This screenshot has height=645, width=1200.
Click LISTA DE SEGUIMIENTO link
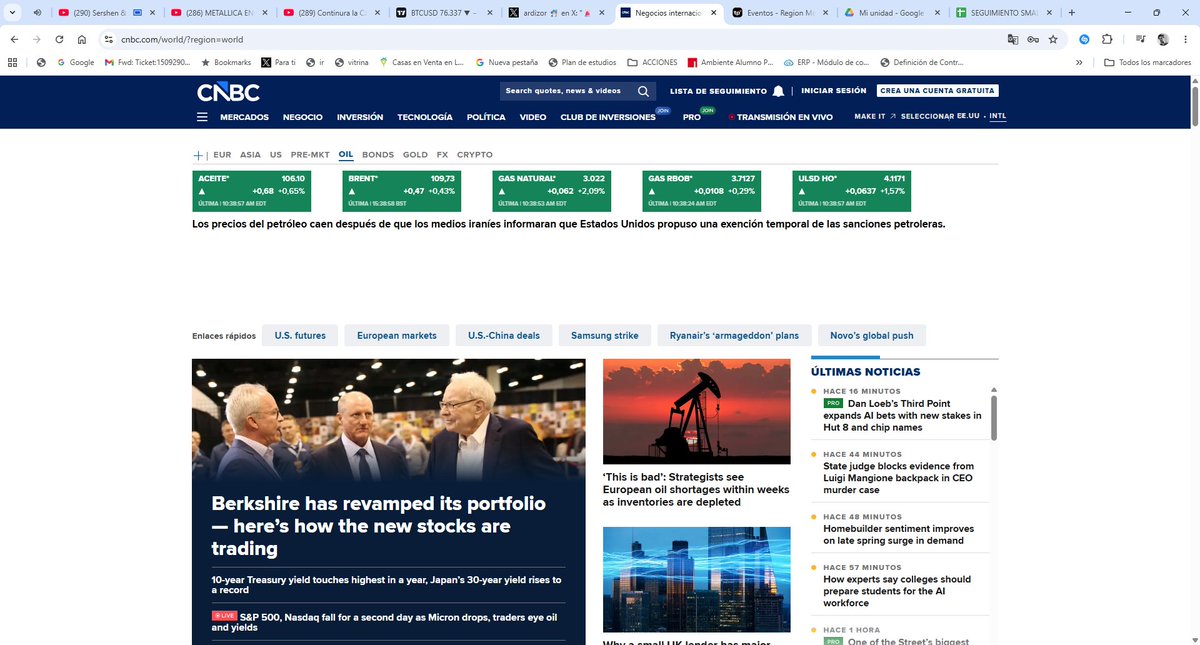[x=717, y=91]
